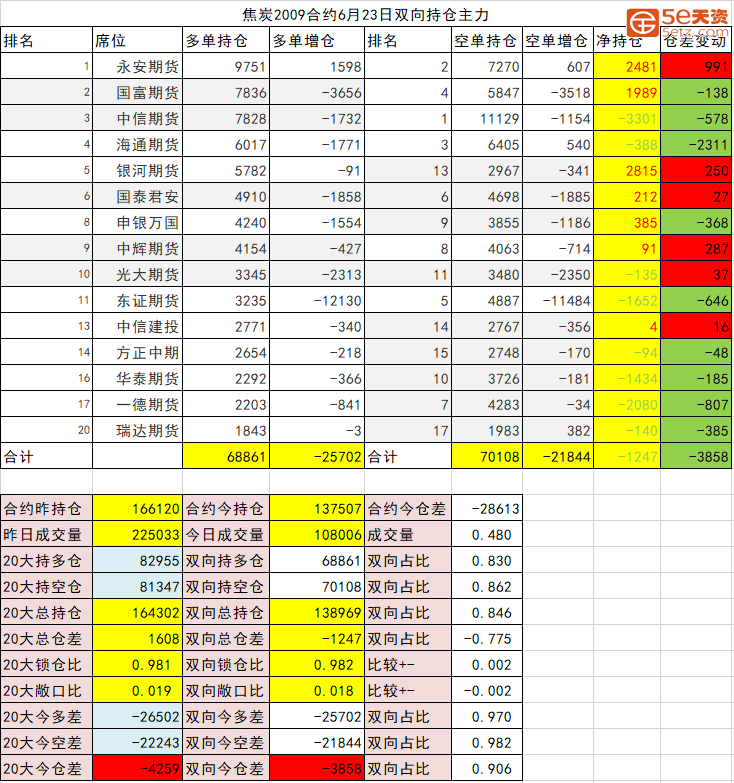The image size is (734, 783).
Task: Click the ratio value 0.970
Action: pos(487,716)
